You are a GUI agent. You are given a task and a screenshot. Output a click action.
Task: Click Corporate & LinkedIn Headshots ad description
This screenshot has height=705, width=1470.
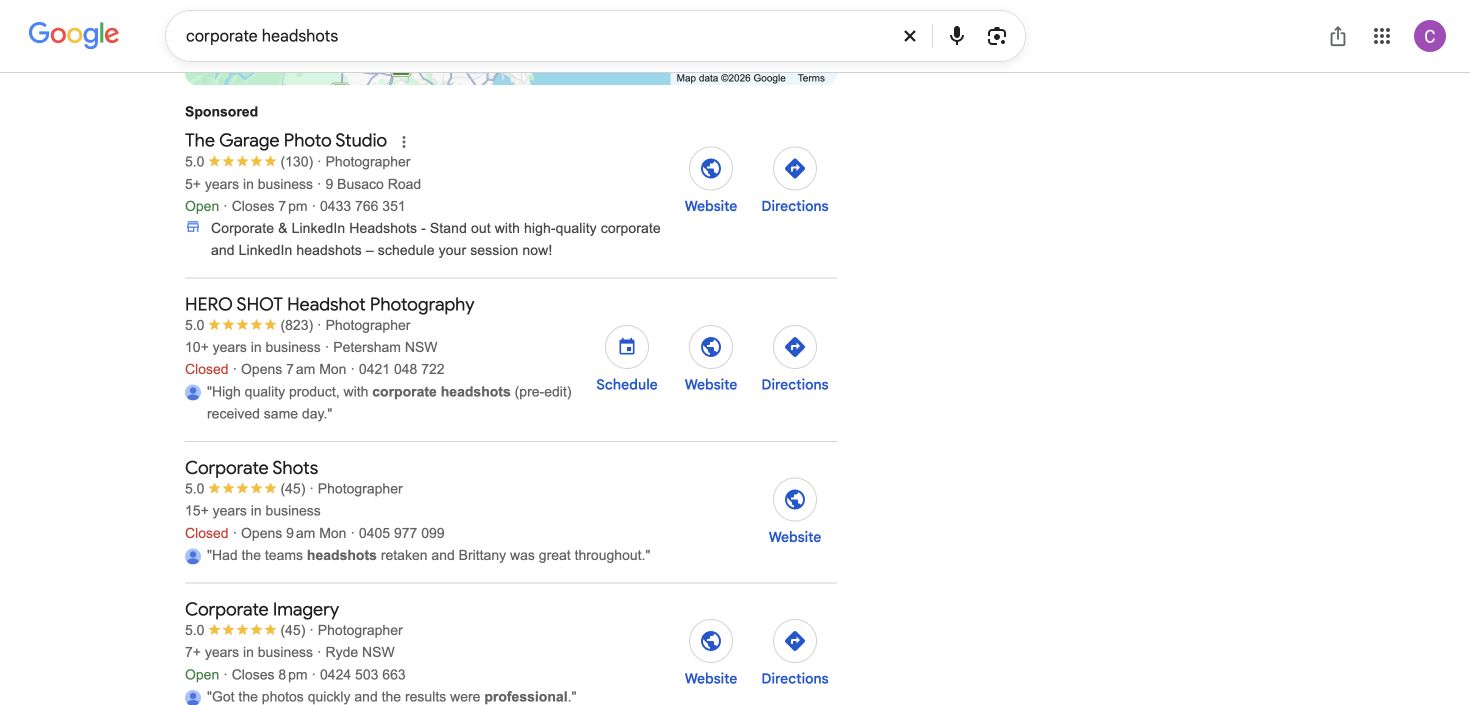(436, 239)
